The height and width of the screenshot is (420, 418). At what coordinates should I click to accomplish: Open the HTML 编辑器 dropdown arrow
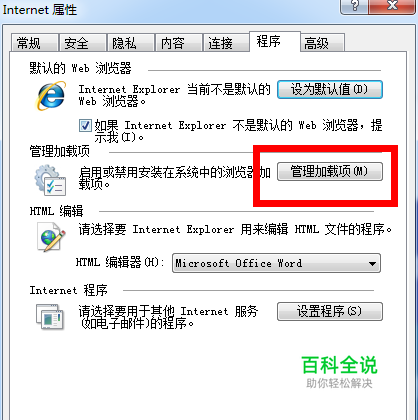[x=372, y=264]
